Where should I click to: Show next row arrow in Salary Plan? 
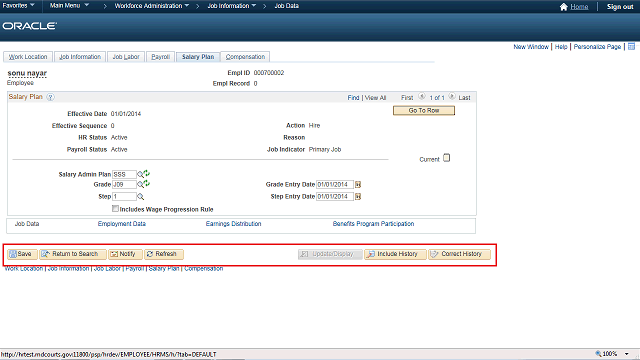(x=452, y=97)
